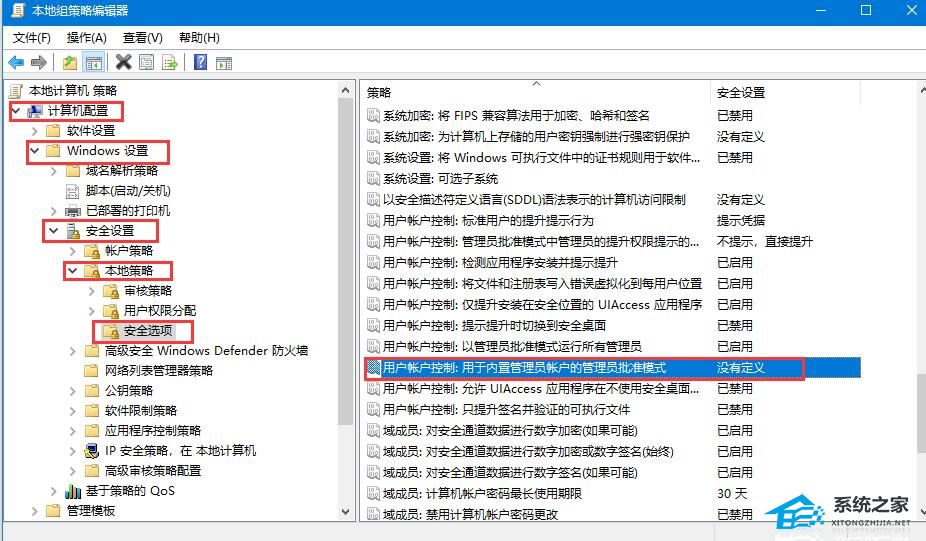Select 本地计算机 策略 root node
The height and width of the screenshot is (541, 926).
click(73, 90)
